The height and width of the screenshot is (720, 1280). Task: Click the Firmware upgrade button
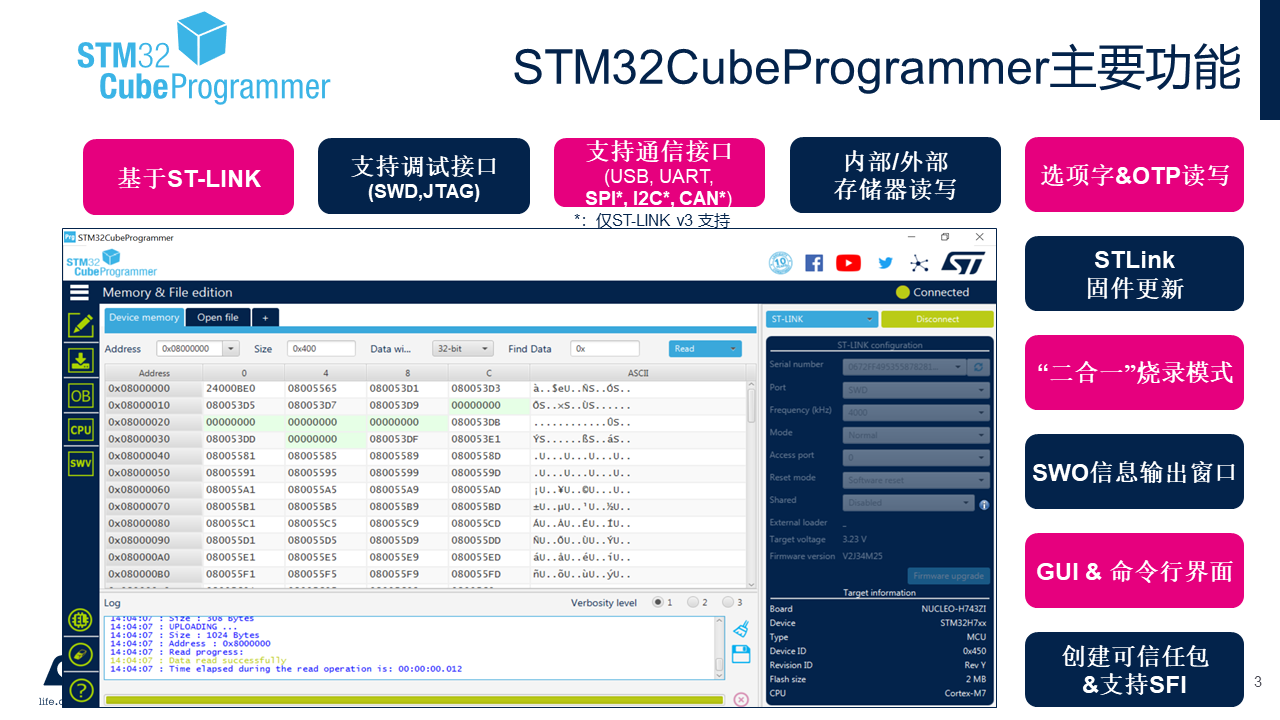coord(948,576)
